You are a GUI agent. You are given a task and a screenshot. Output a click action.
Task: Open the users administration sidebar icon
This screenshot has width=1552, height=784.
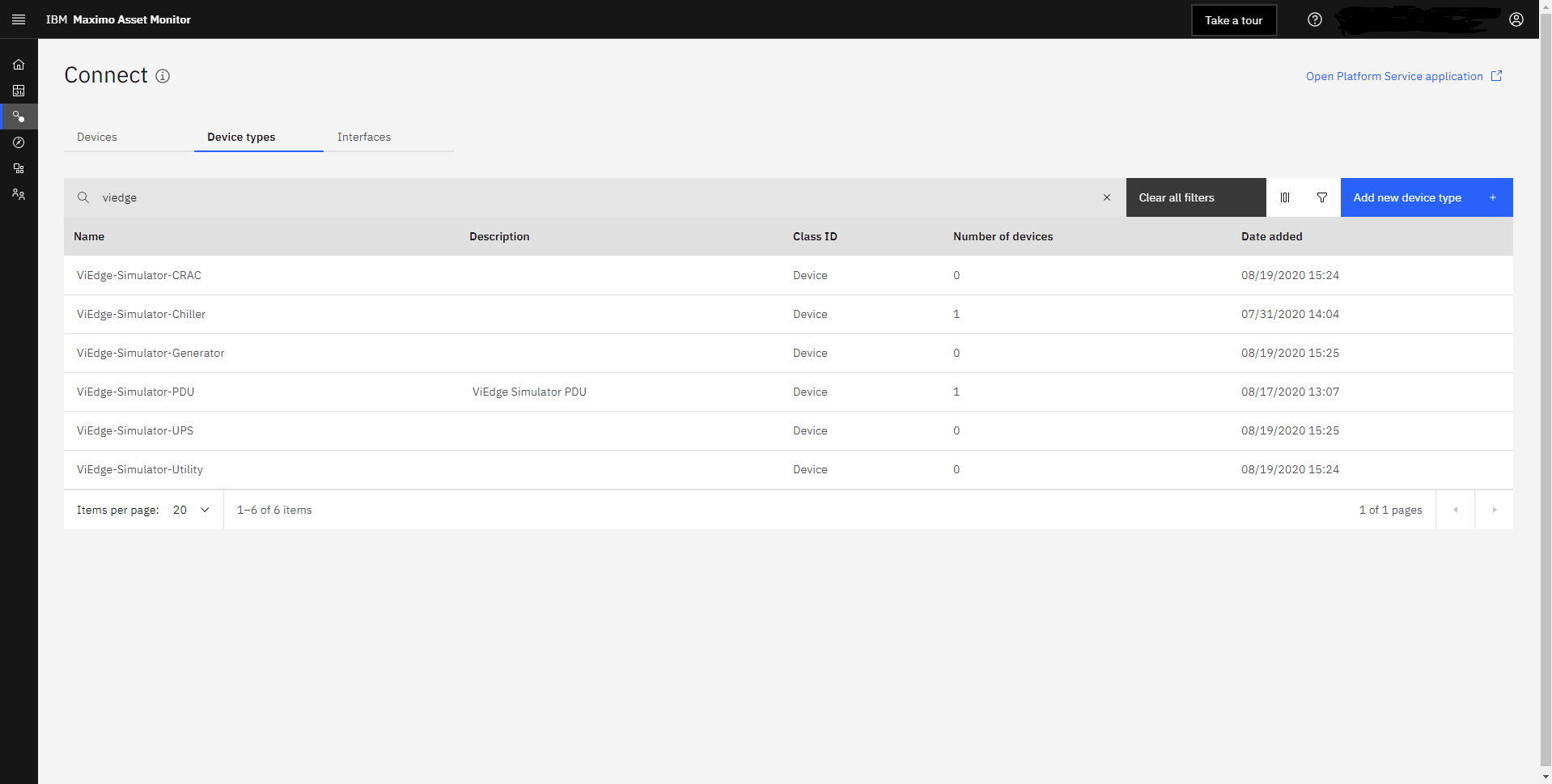click(19, 194)
